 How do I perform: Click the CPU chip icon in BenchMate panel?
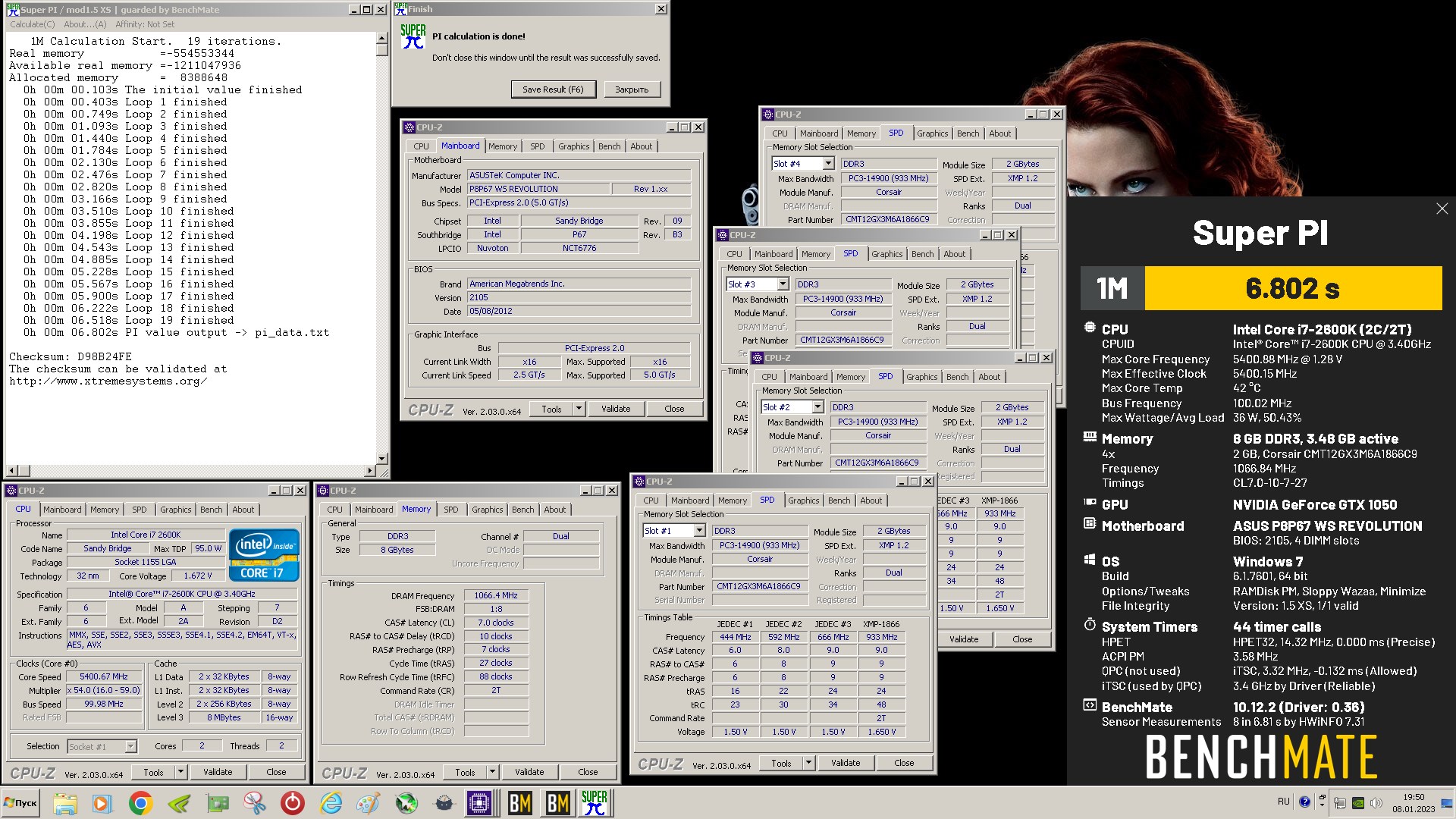1090,328
